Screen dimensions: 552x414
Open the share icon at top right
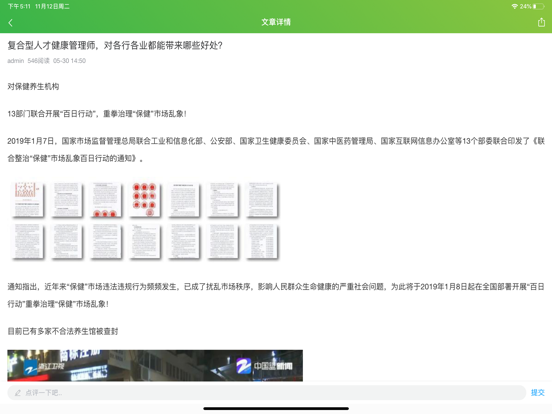(x=541, y=23)
